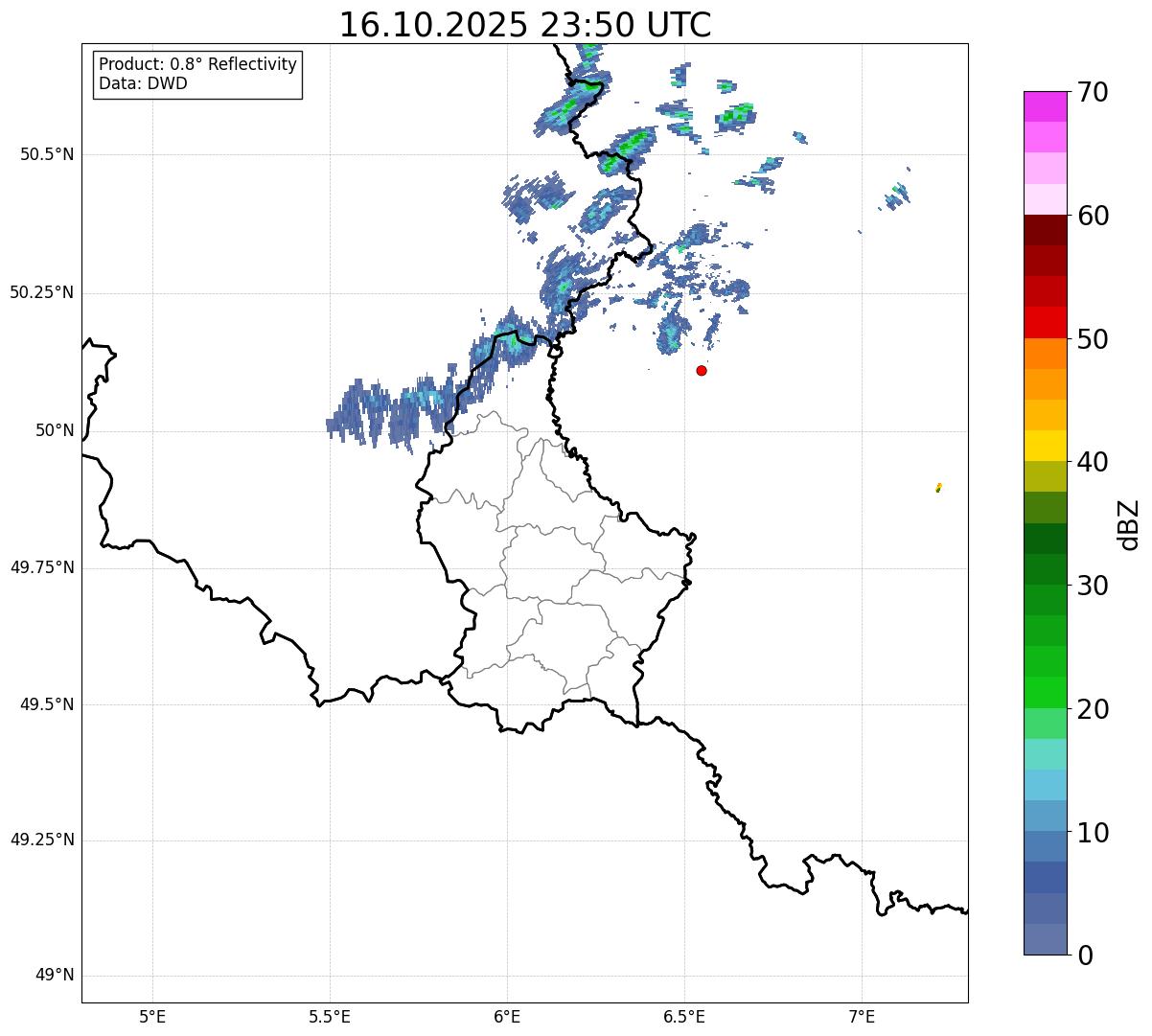Click the 49°N latitude label
The image size is (1152, 1036).
tap(55, 975)
